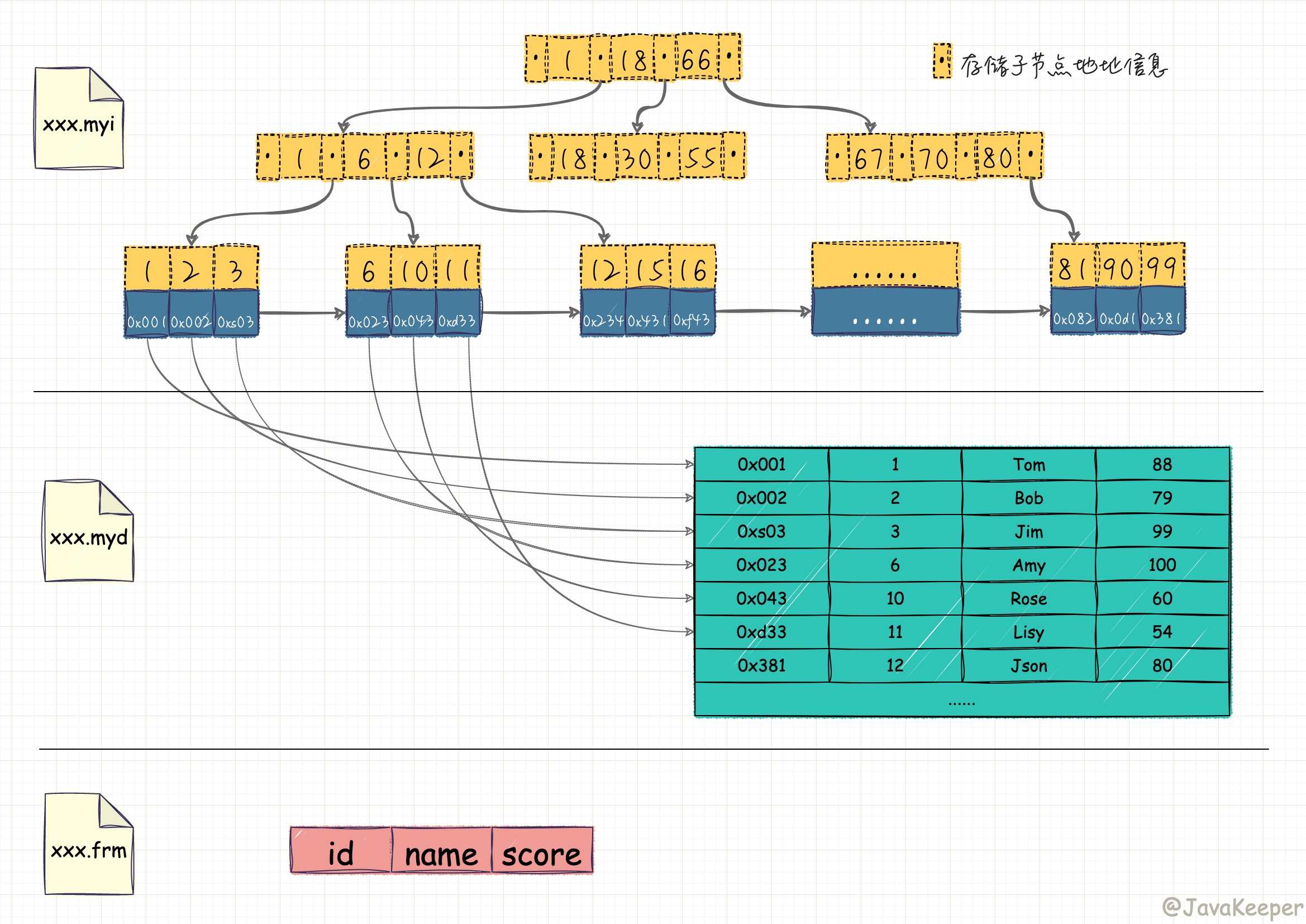This screenshot has width=1306, height=924.
Task: Click the xxx.frm file icon
Action: click(89, 844)
